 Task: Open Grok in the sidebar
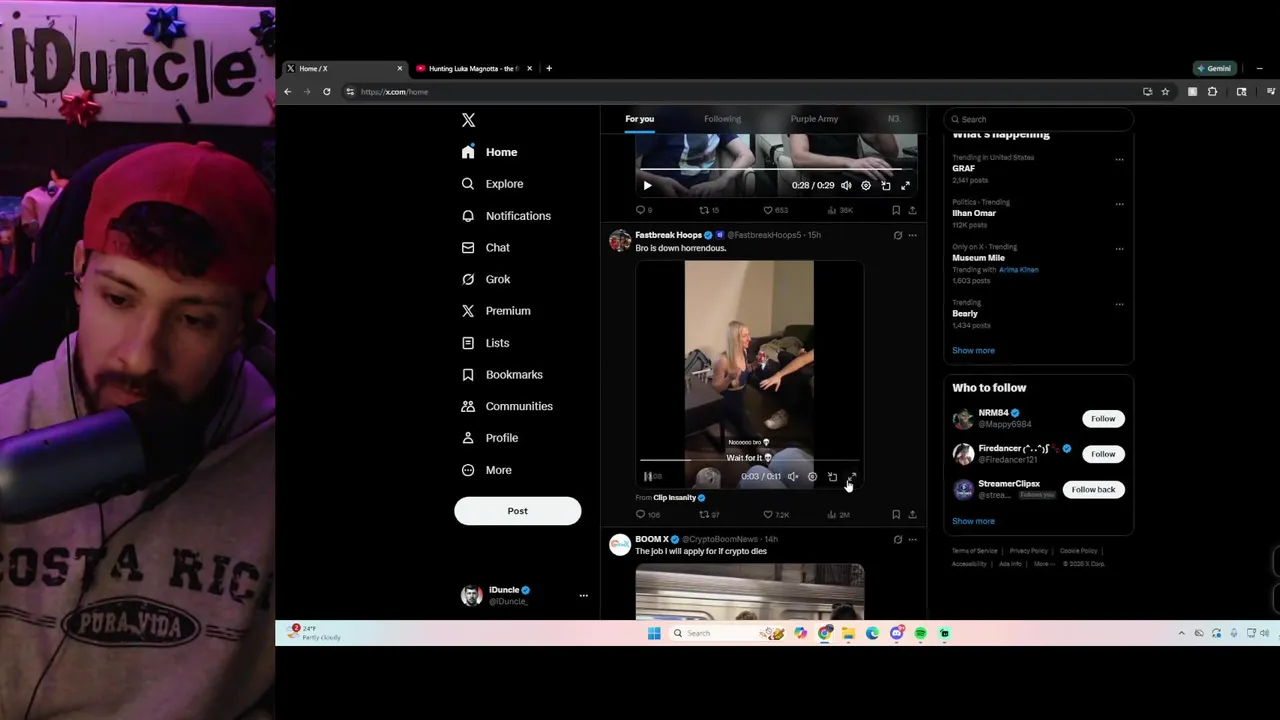click(485, 279)
